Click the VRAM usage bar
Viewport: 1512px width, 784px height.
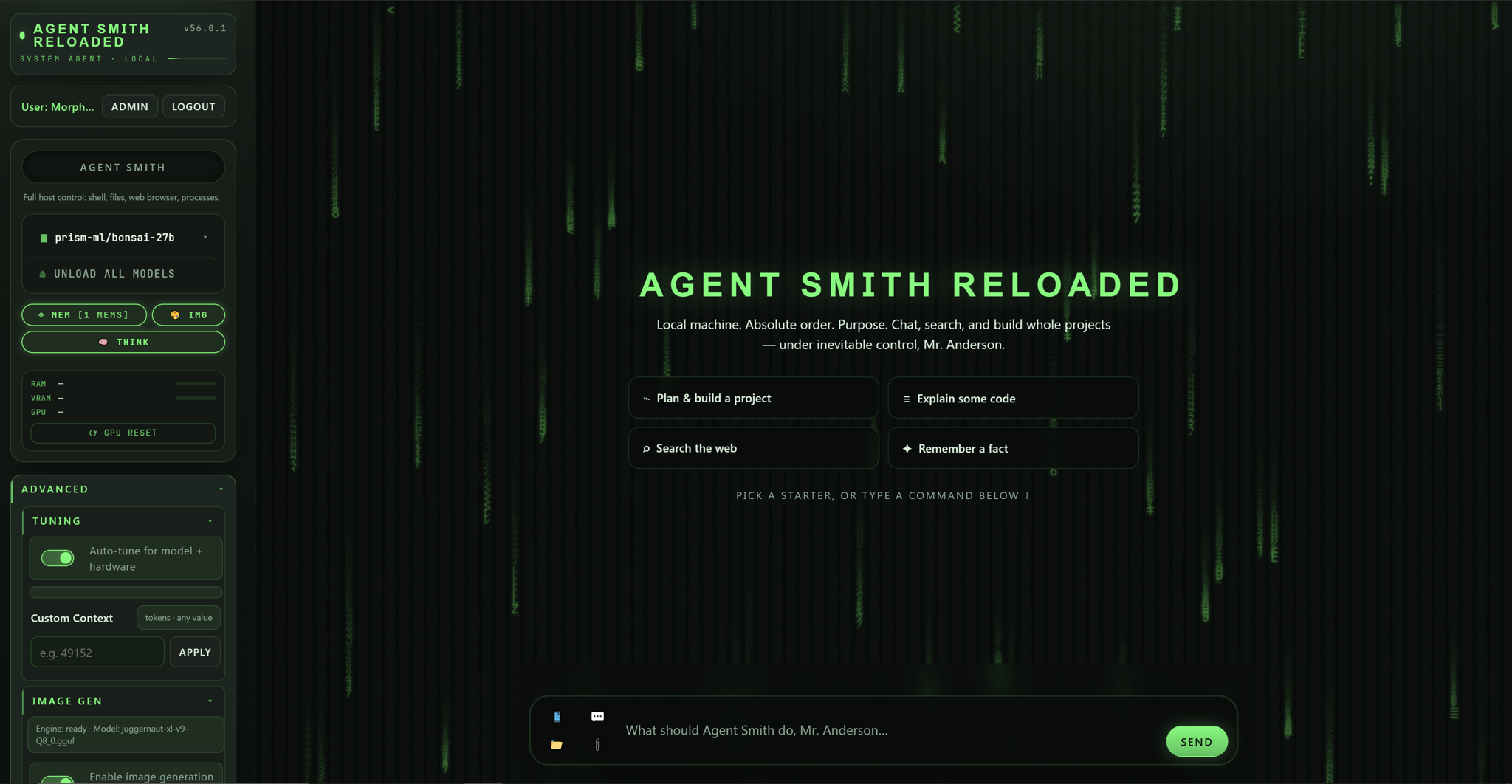(196, 398)
